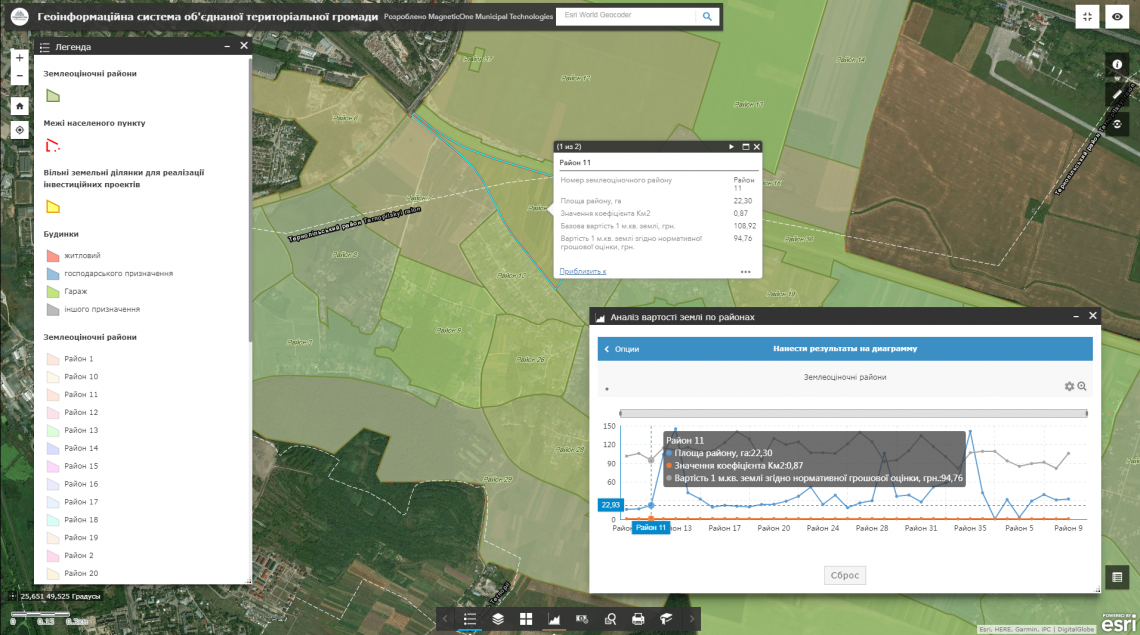Open the basemap gallery grid widget
This screenshot has width=1140, height=635.
(x=526, y=619)
